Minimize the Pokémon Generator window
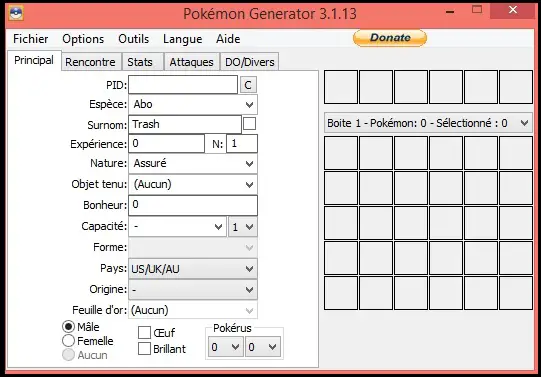The height and width of the screenshot is (377, 541). (x=450, y=11)
